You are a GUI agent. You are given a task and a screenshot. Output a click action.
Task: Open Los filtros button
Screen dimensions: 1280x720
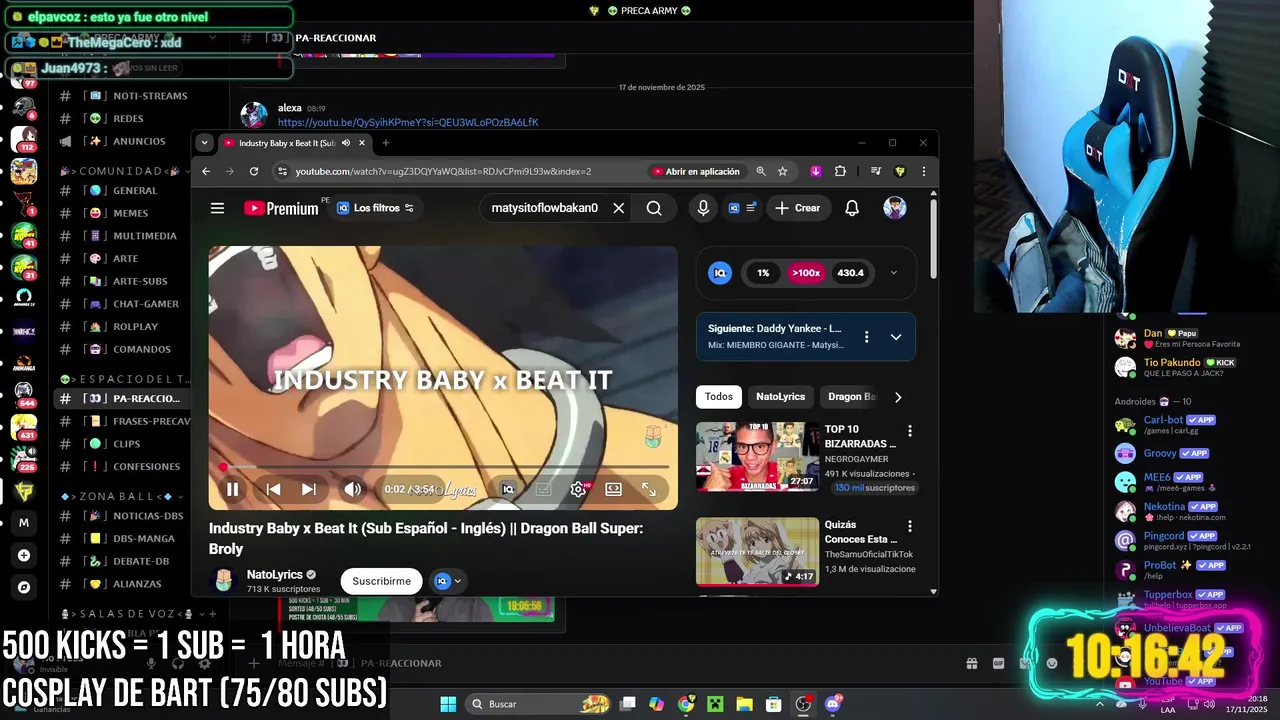point(375,208)
